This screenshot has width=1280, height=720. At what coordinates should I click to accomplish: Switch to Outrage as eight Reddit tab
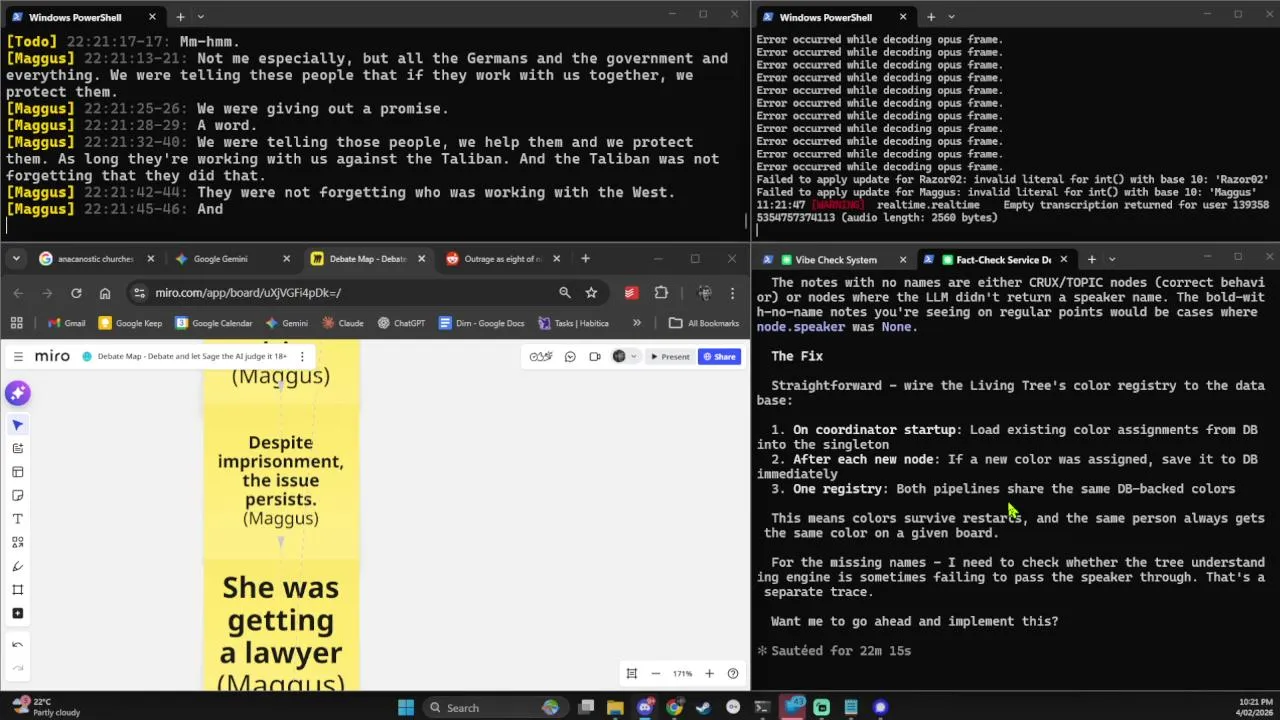point(504,259)
